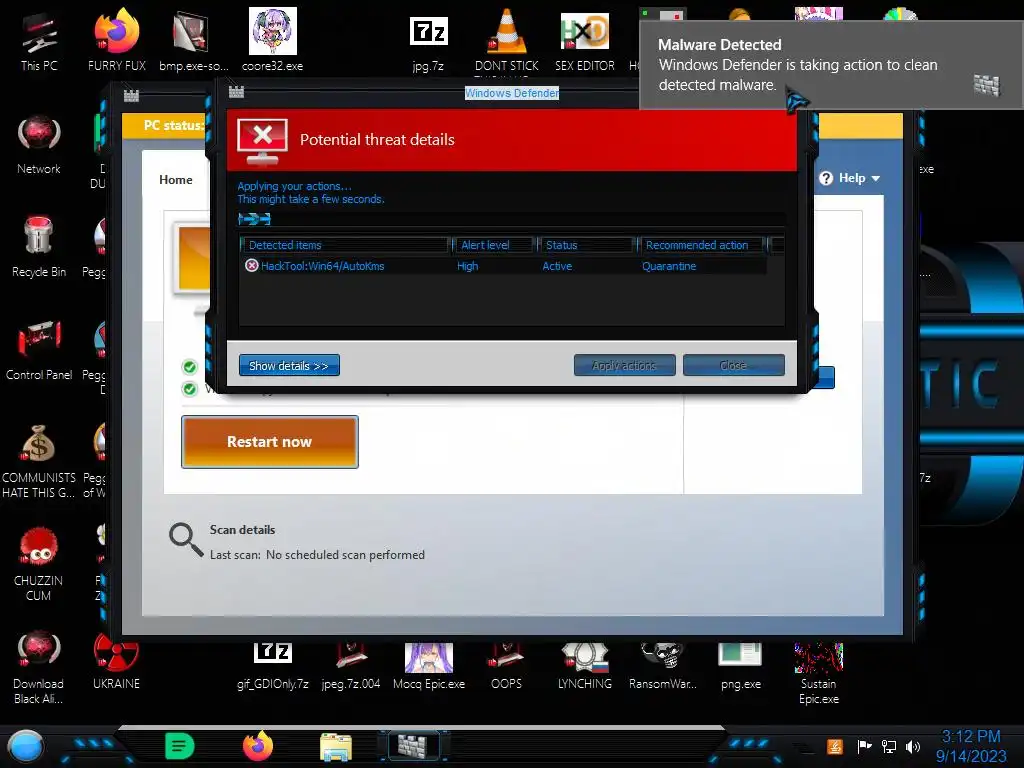
Task: Click the volume speaker tray icon
Action: click(x=914, y=746)
